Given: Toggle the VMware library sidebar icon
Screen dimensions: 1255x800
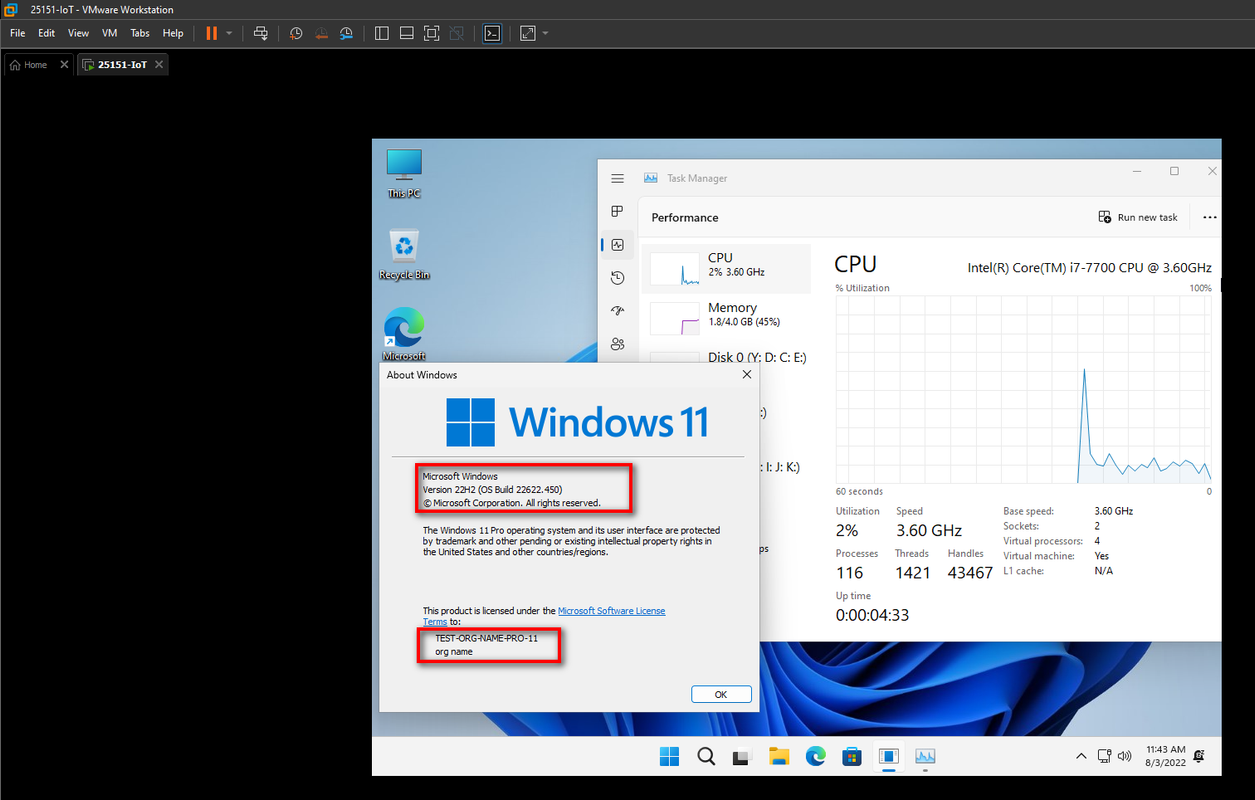Looking at the screenshot, I should click(x=381, y=33).
